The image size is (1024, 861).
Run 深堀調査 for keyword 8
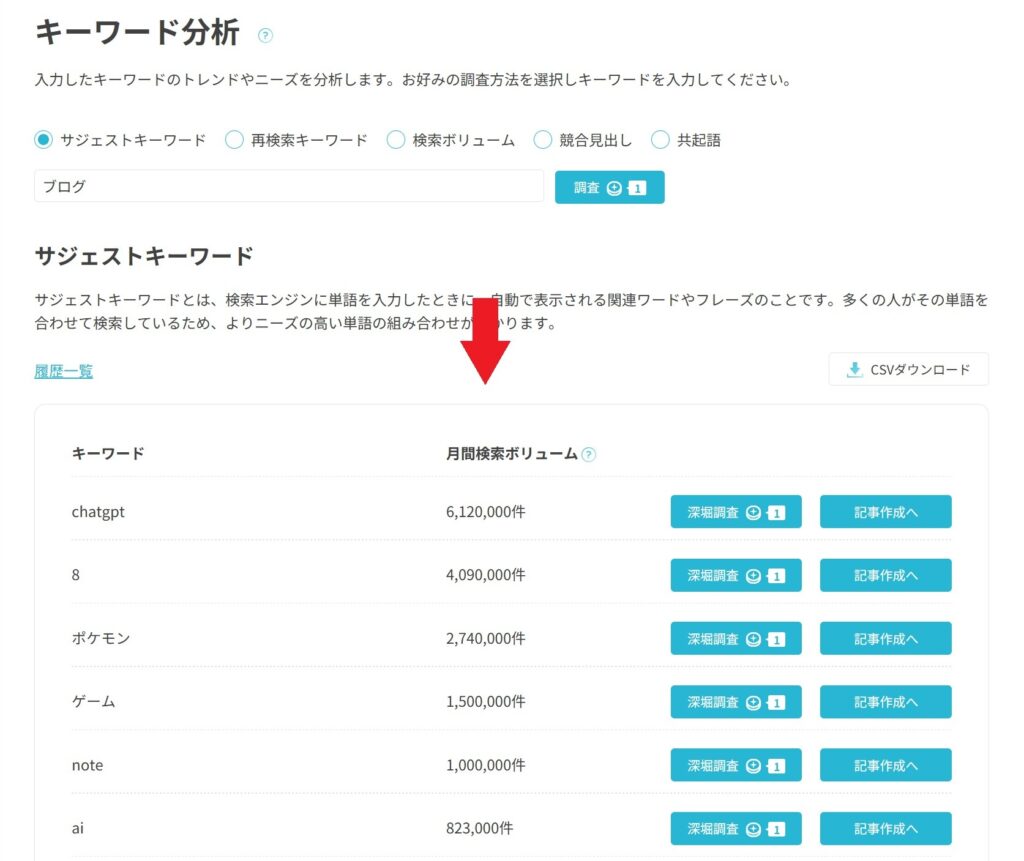735,575
